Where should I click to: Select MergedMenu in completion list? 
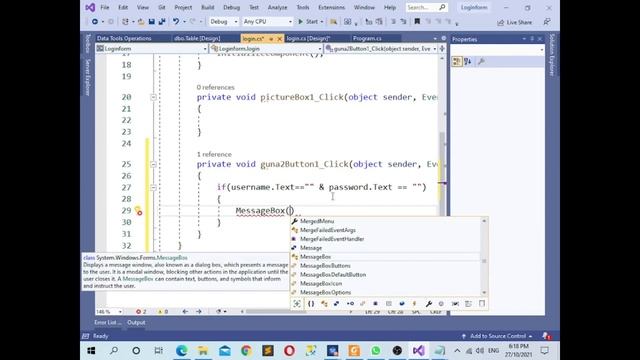pos(317,221)
